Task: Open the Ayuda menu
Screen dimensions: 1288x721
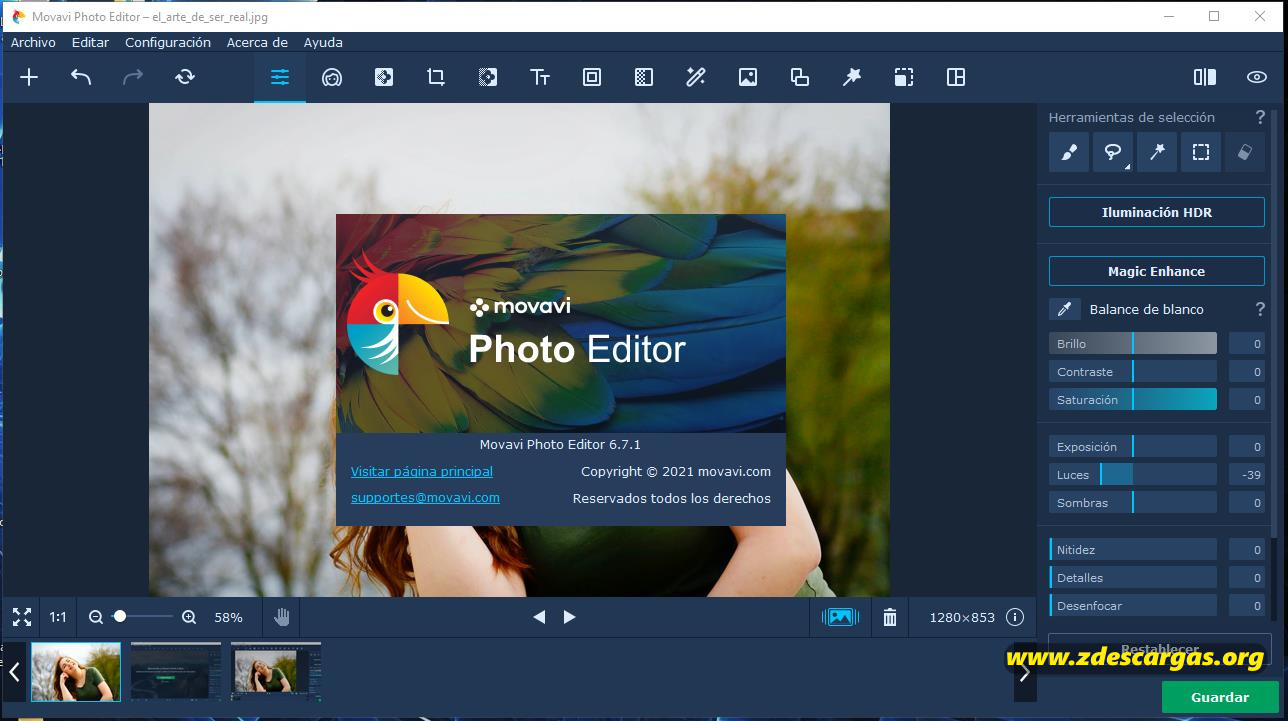Action: click(323, 42)
